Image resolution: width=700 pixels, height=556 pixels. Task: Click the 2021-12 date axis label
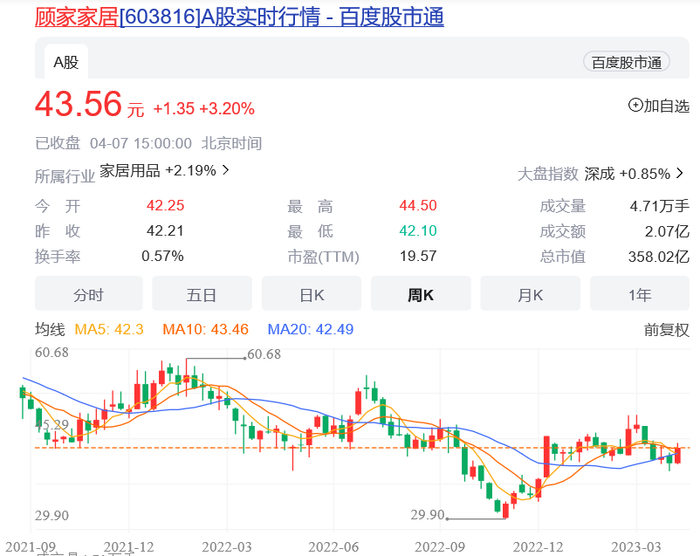pos(129,547)
